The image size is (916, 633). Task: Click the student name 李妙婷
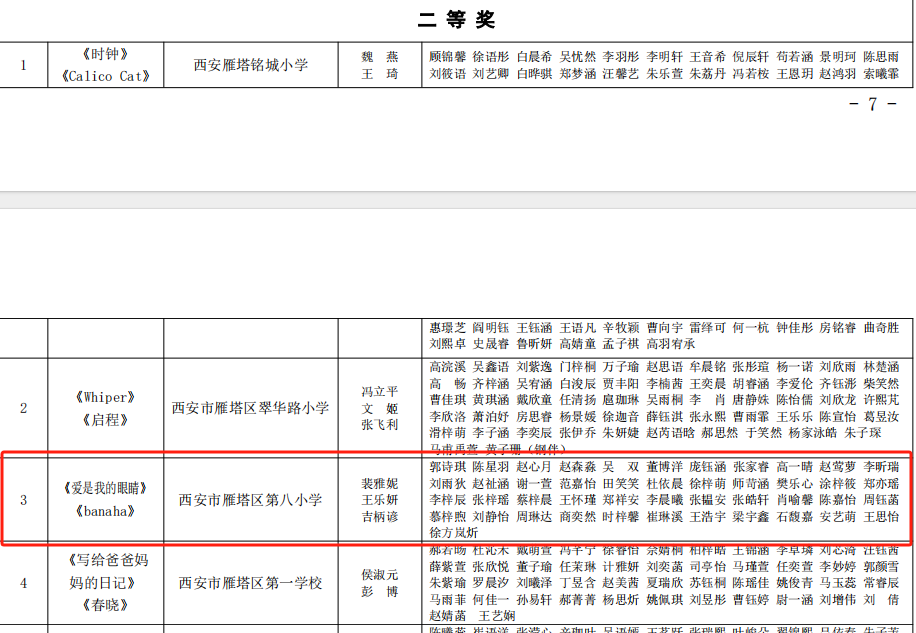click(838, 566)
